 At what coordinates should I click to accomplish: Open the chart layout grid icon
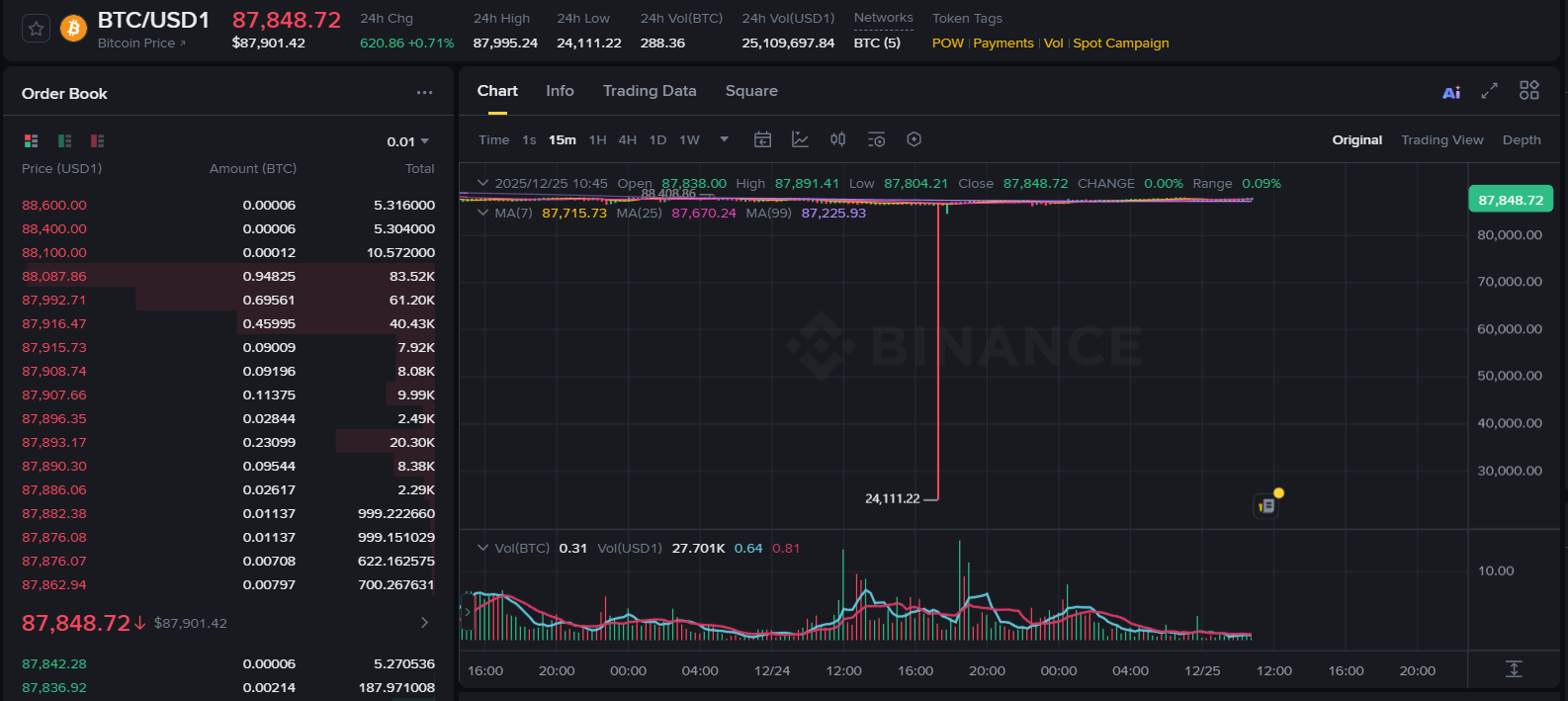(1528, 91)
